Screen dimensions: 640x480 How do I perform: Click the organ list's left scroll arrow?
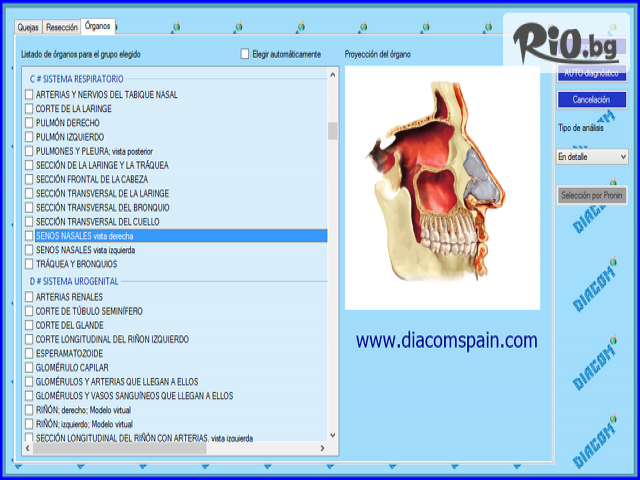point(26,449)
